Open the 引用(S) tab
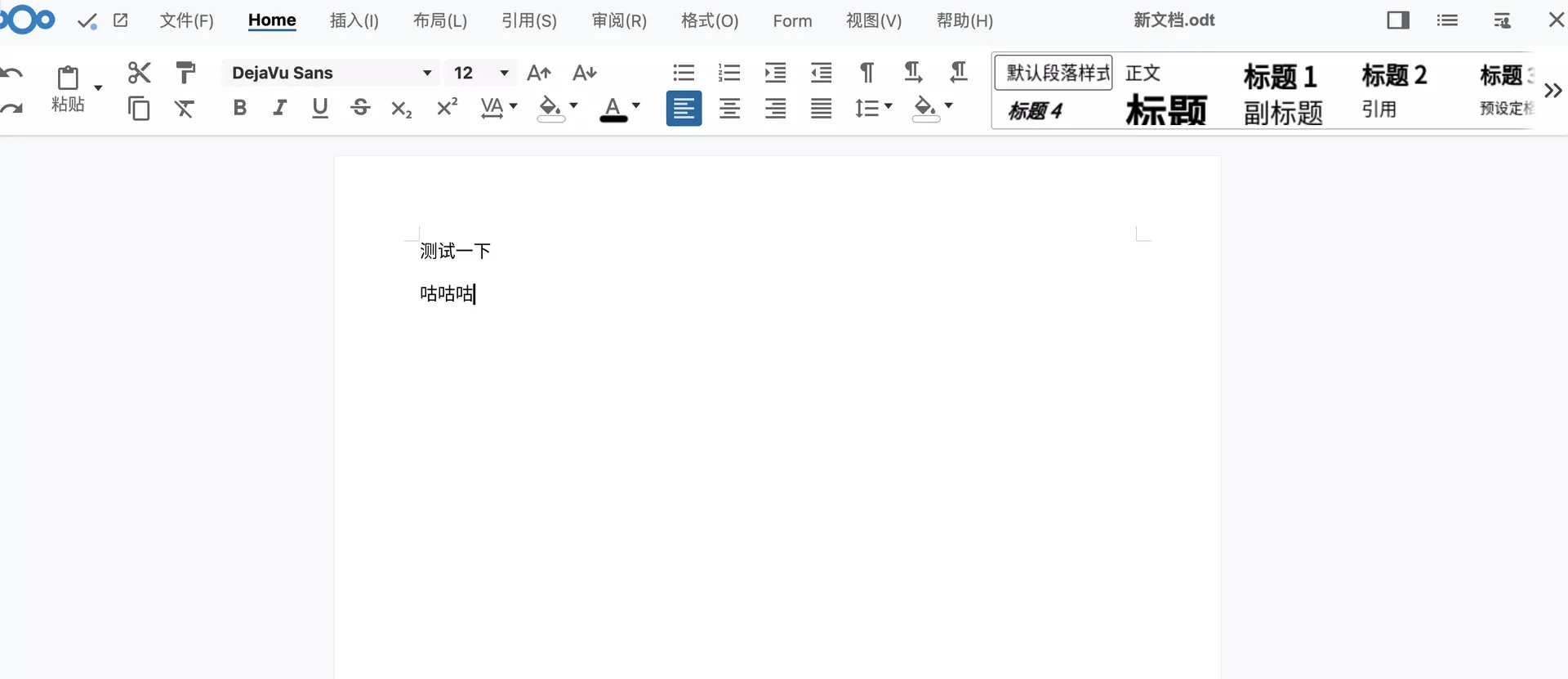This screenshot has width=1568, height=679. [529, 20]
